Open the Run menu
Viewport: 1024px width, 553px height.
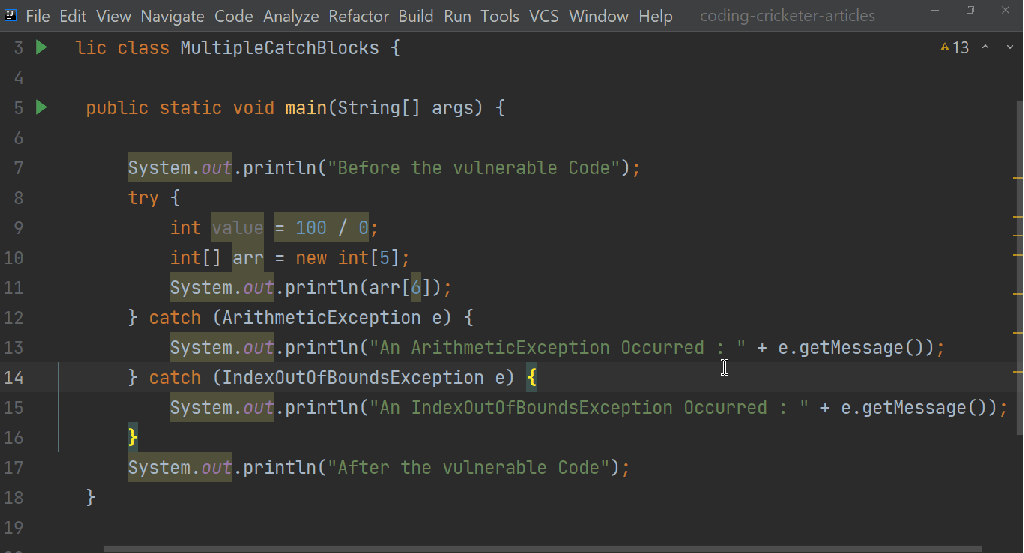457,16
